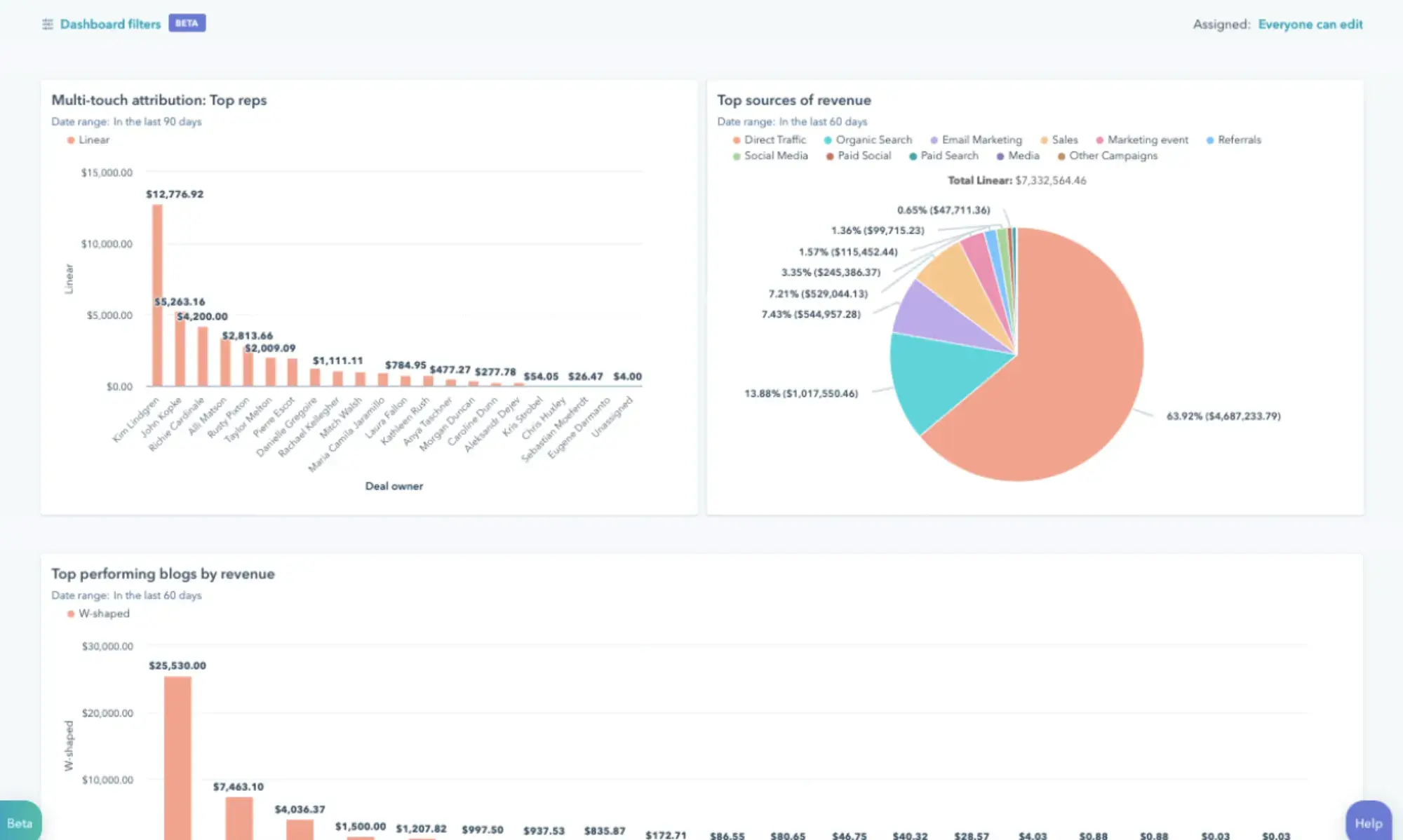1403x840 pixels.
Task: Click the $4,200.00 bar value label
Action: pos(202,316)
